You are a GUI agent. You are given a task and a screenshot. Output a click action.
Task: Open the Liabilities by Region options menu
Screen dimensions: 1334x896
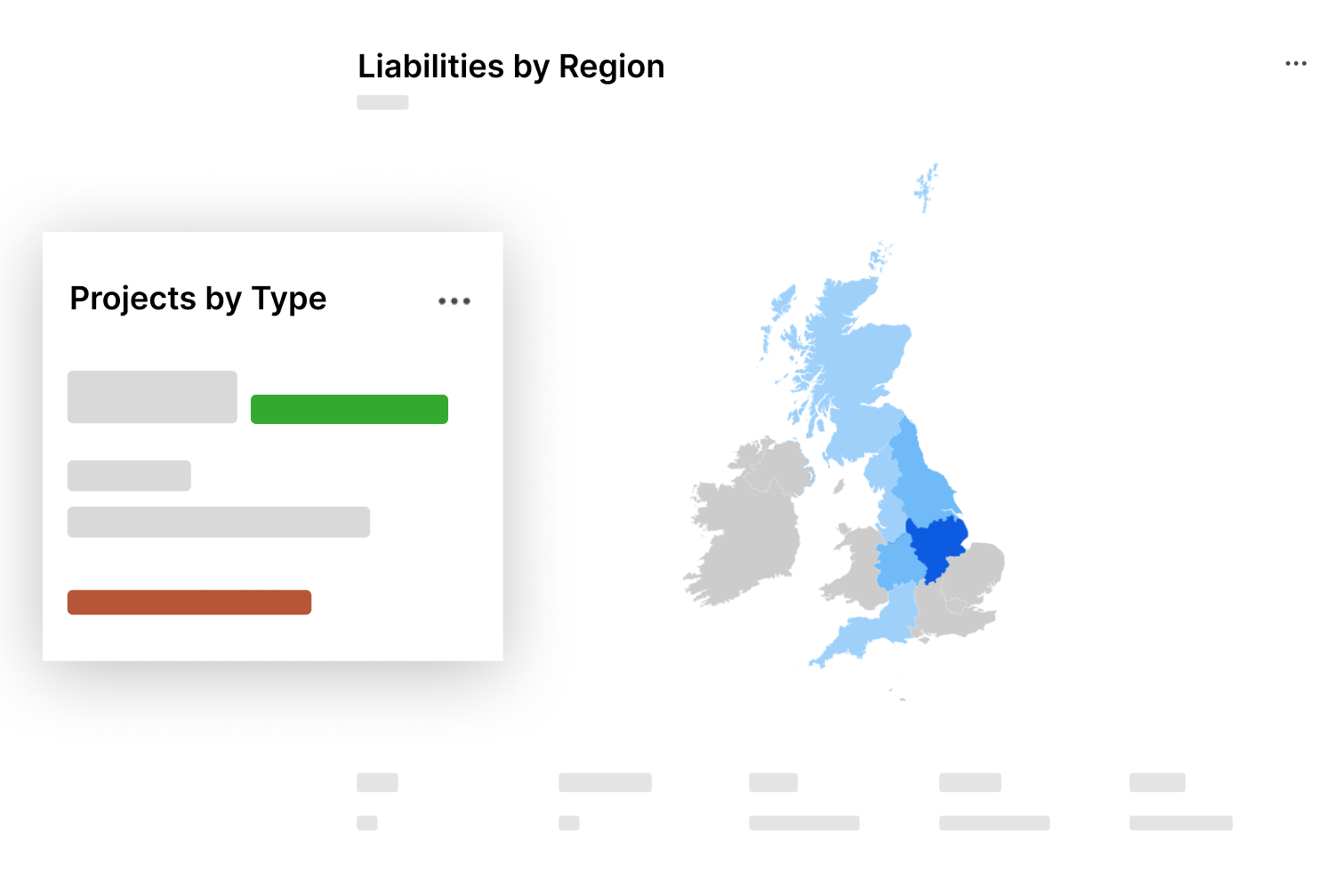[1296, 64]
